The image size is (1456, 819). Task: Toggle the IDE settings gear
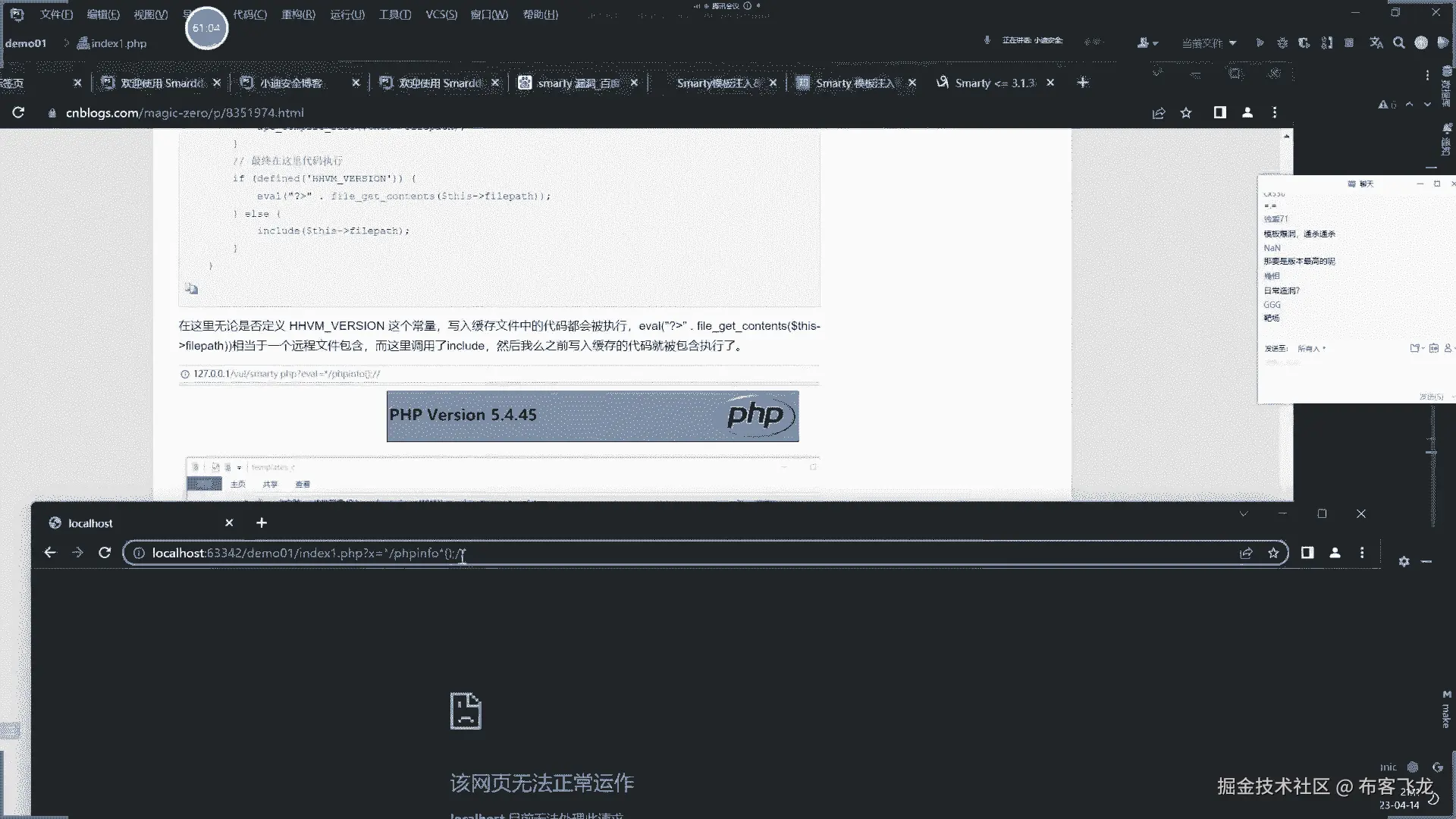(1404, 562)
